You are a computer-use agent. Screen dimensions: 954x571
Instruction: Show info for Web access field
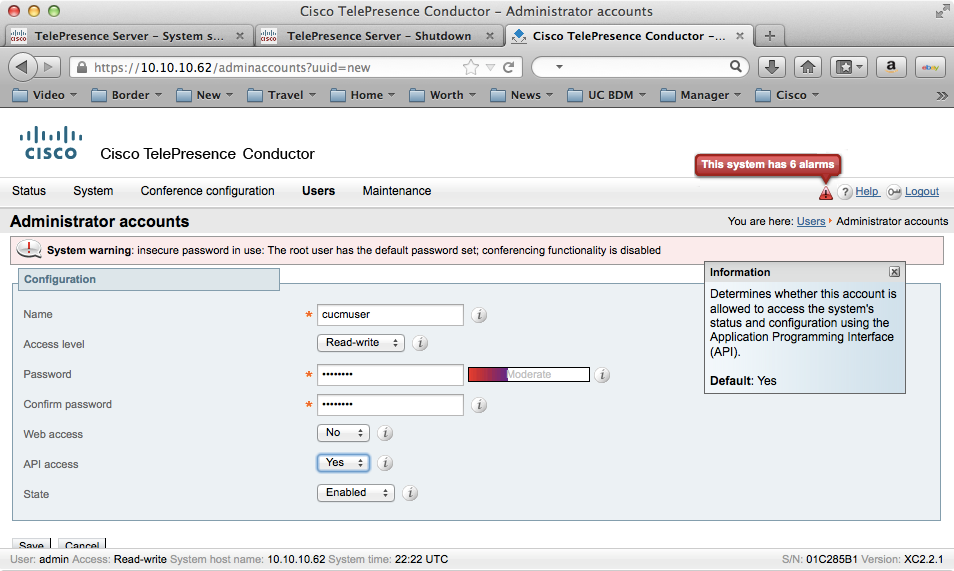(x=385, y=433)
